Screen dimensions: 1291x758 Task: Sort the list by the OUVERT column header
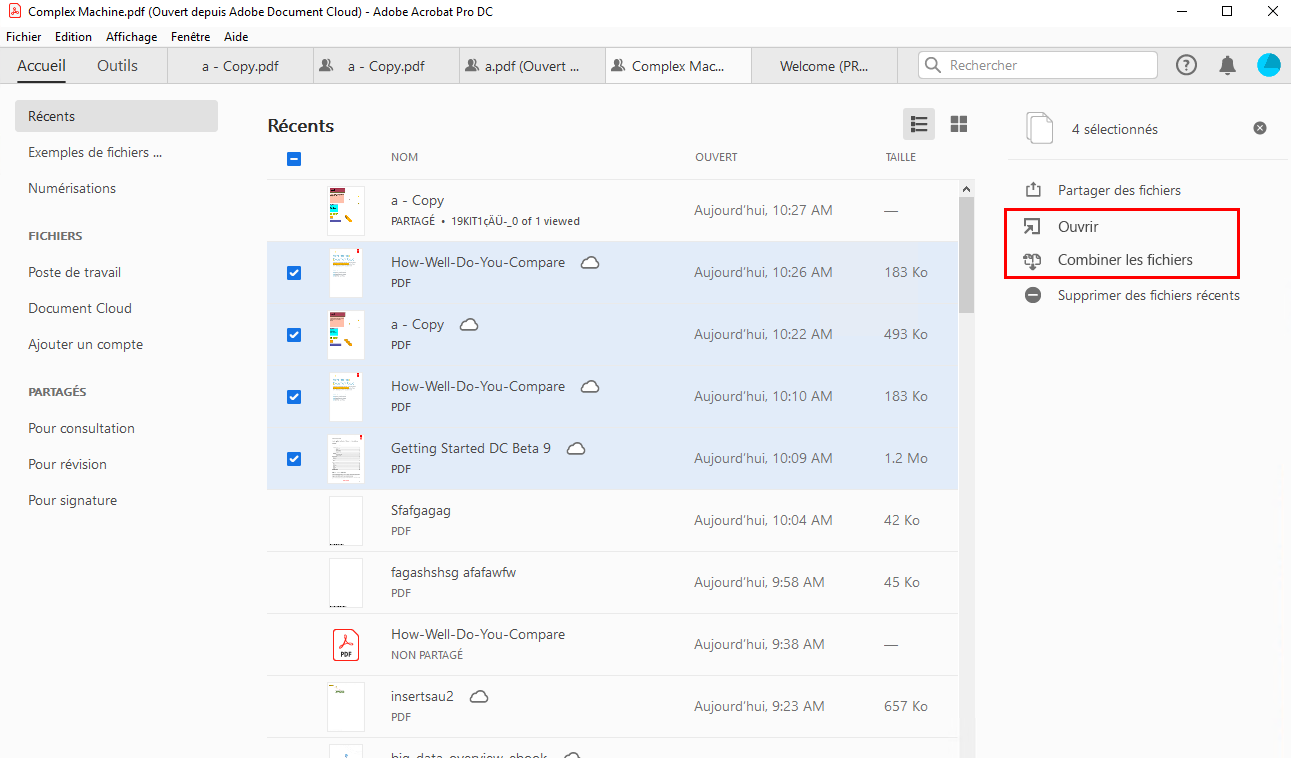[x=716, y=157]
